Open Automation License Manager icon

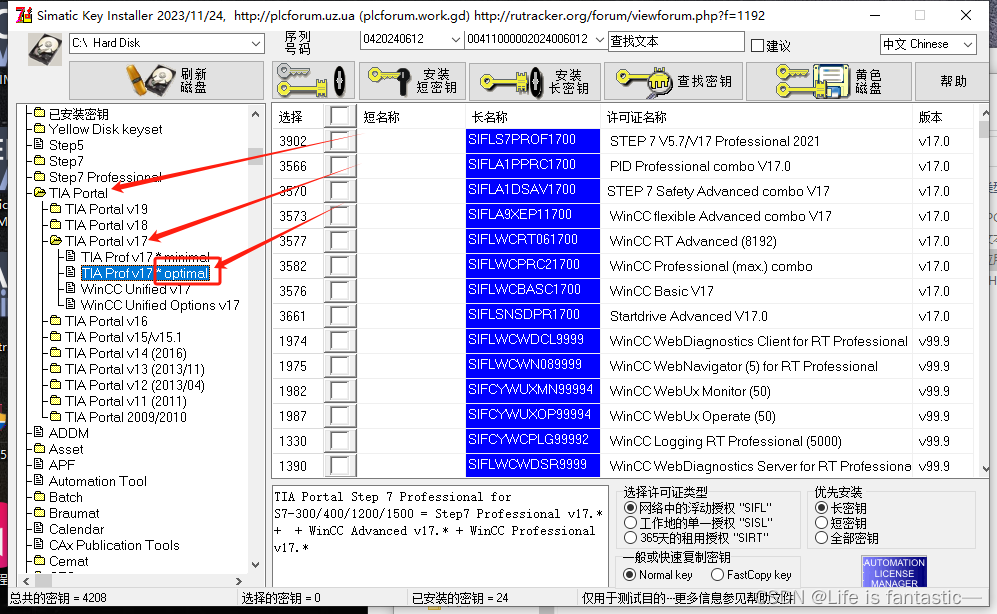click(x=894, y=571)
